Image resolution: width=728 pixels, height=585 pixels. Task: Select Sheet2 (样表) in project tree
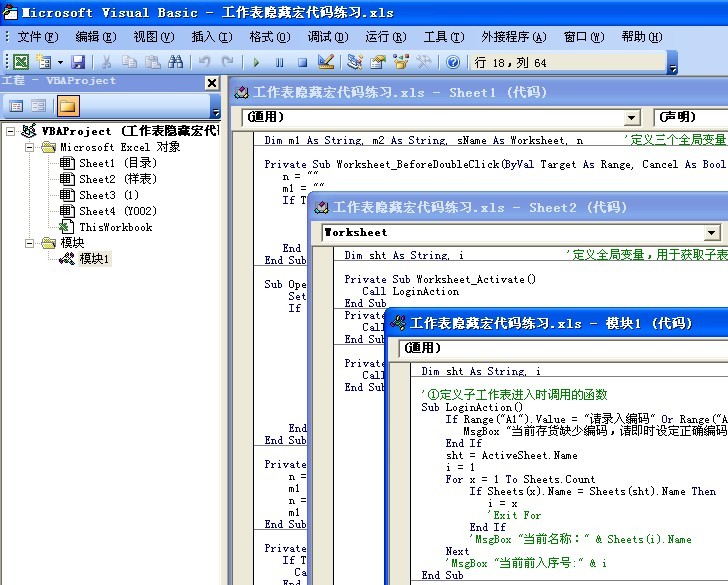118,179
